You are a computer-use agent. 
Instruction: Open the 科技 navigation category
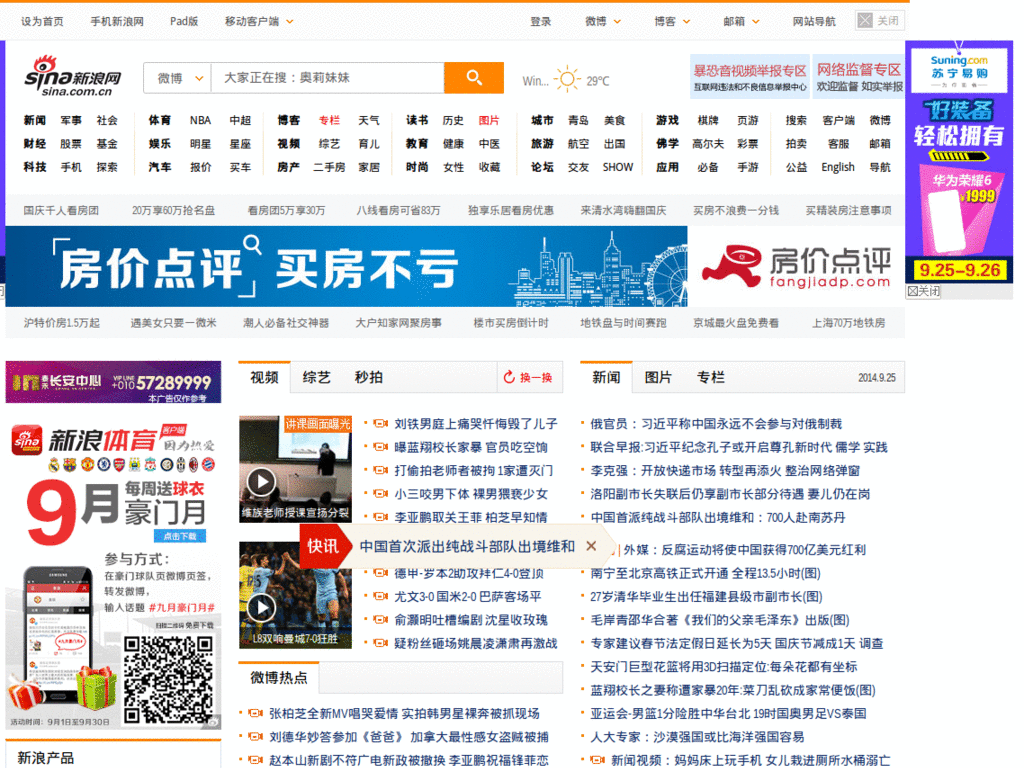(x=35, y=167)
